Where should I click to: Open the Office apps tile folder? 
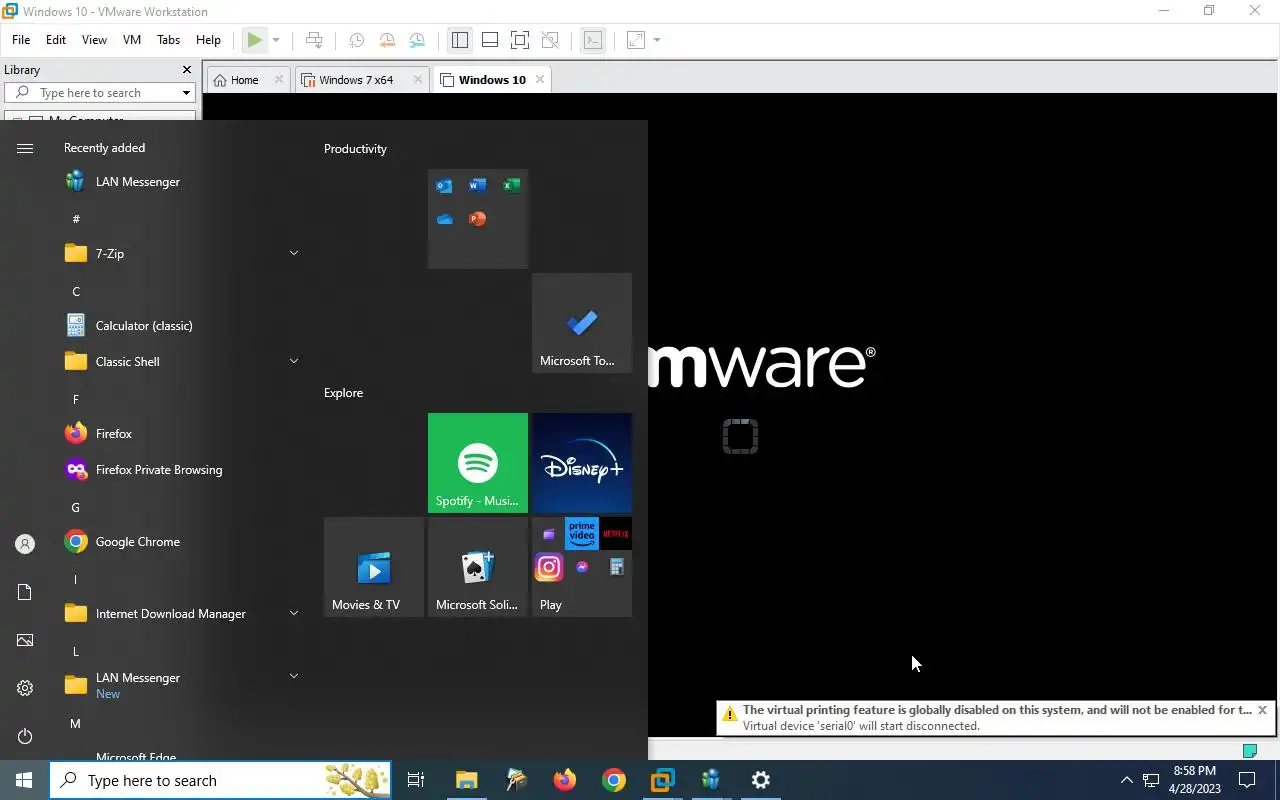tap(478, 219)
